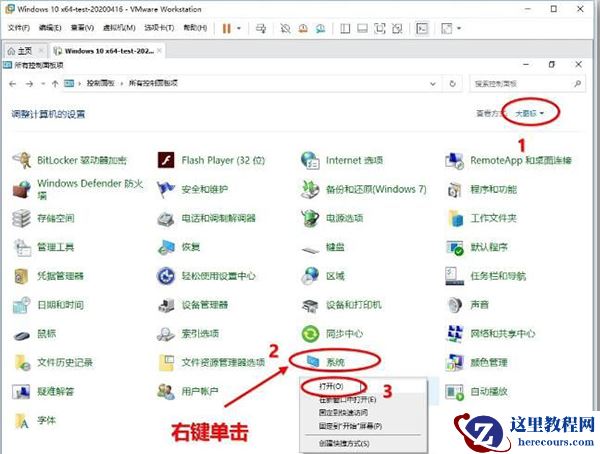The width and height of the screenshot is (600, 454).
Task: Choose 在新窗口中打开(E) context menu entry
Action: click(x=347, y=400)
